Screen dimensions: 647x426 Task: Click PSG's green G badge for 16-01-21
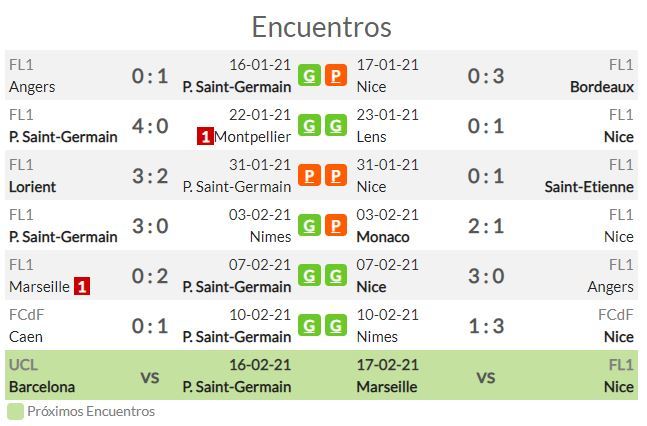[309, 75]
